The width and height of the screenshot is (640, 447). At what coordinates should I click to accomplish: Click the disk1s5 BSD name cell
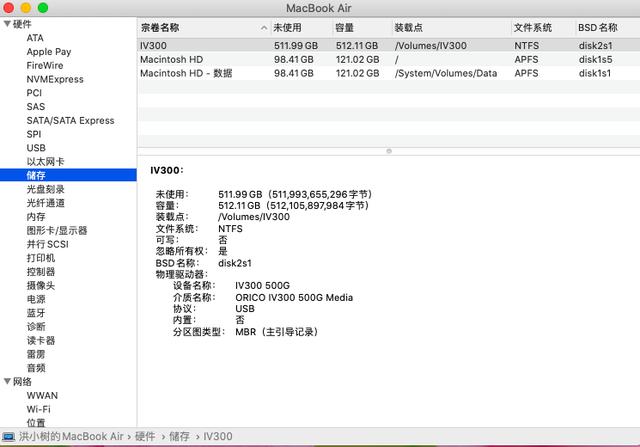(x=596, y=60)
